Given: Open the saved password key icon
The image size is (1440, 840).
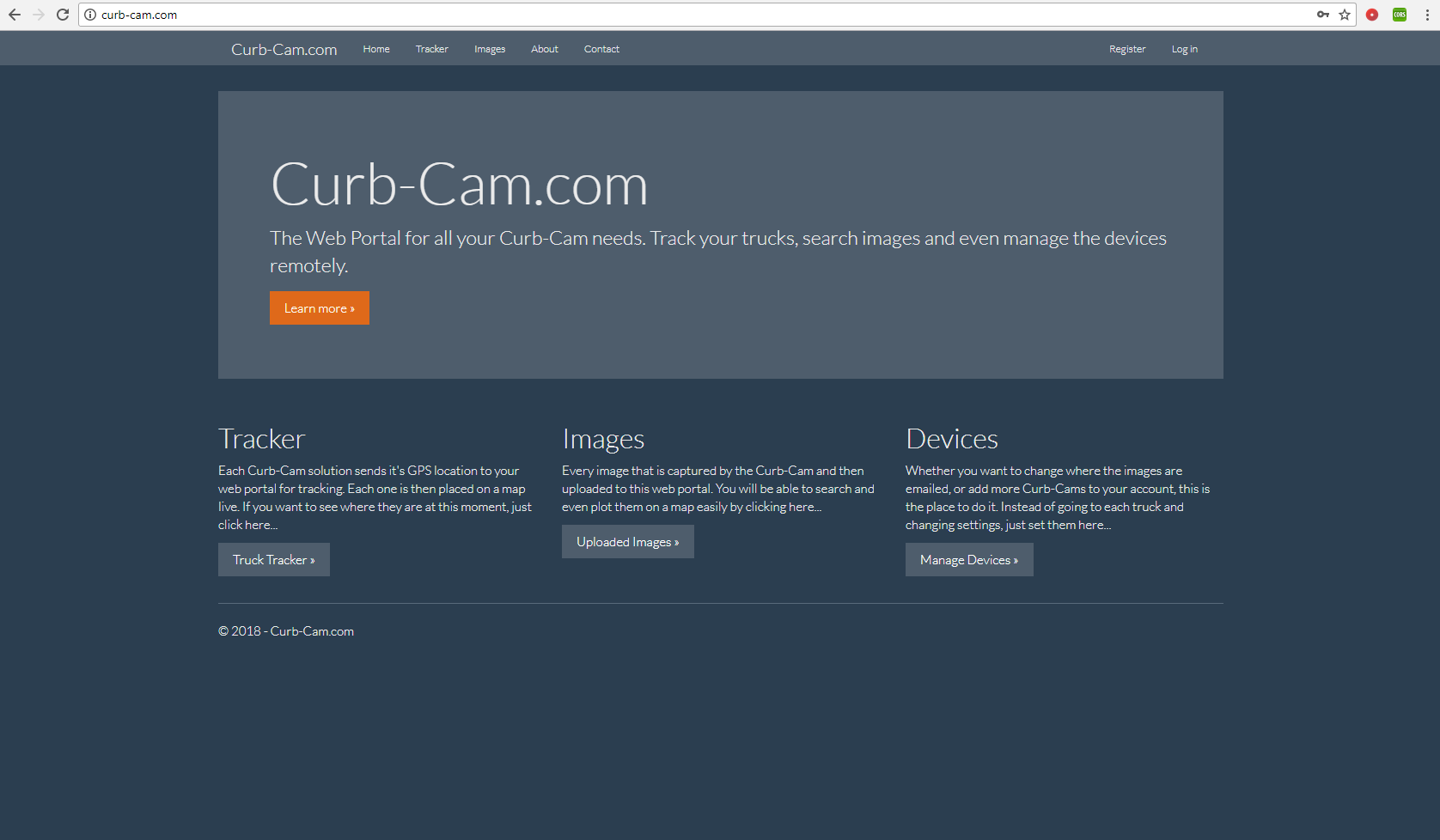Looking at the screenshot, I should pyautogui.click(x=1322, y=15).
